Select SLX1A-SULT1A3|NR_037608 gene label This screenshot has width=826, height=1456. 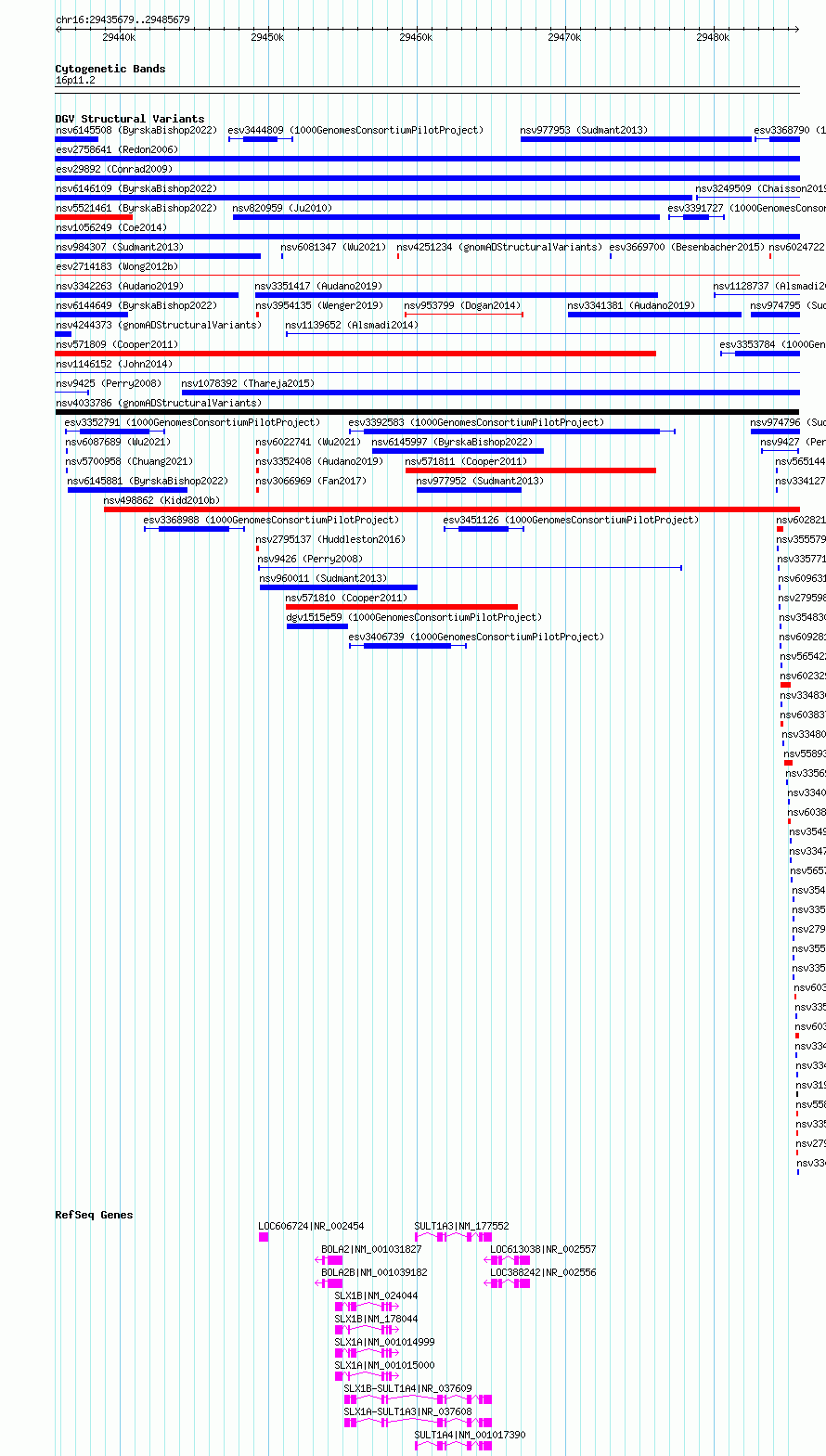point(407,1411)
